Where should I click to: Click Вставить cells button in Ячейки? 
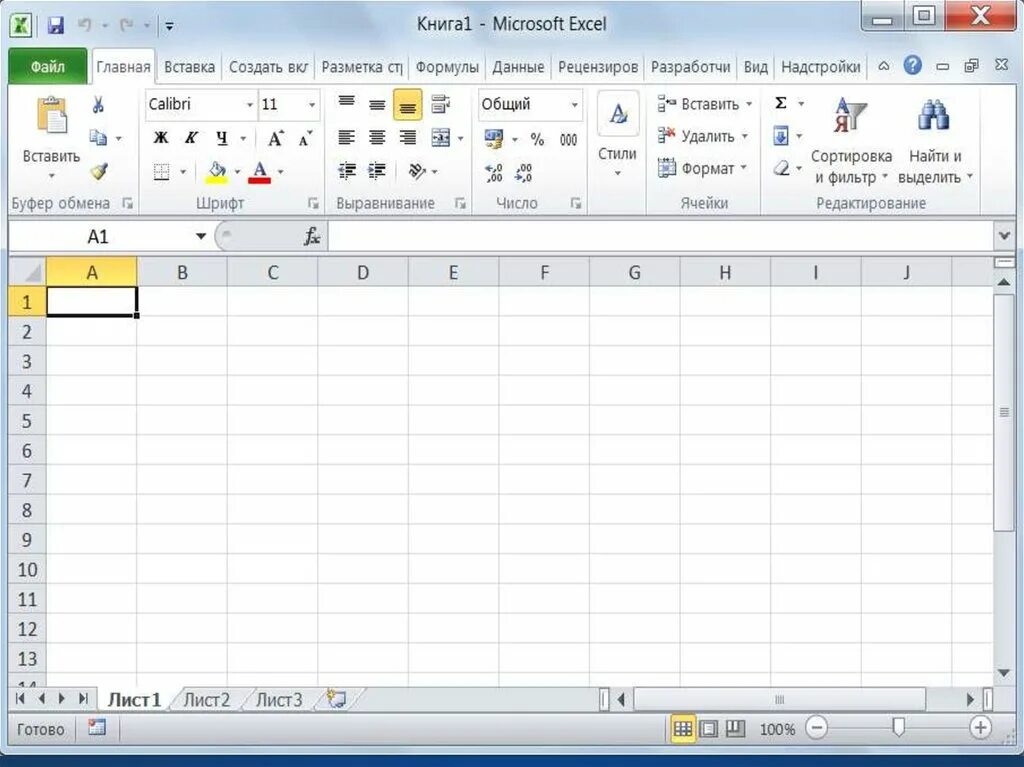click(705, 104)
